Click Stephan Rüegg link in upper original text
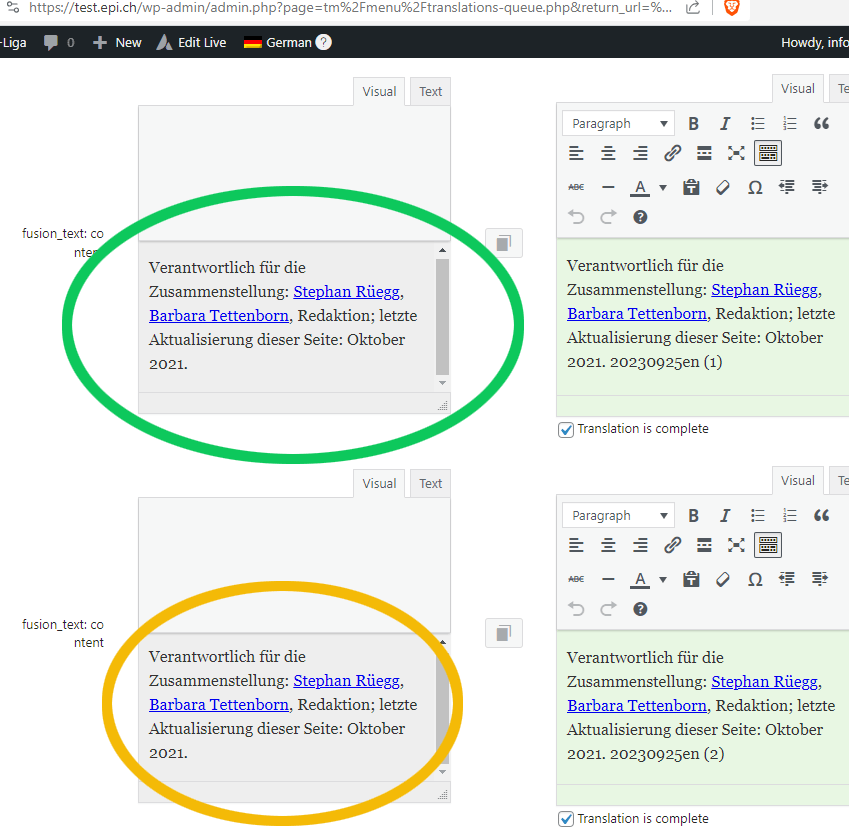849x840 pixels. coord(347,291)
